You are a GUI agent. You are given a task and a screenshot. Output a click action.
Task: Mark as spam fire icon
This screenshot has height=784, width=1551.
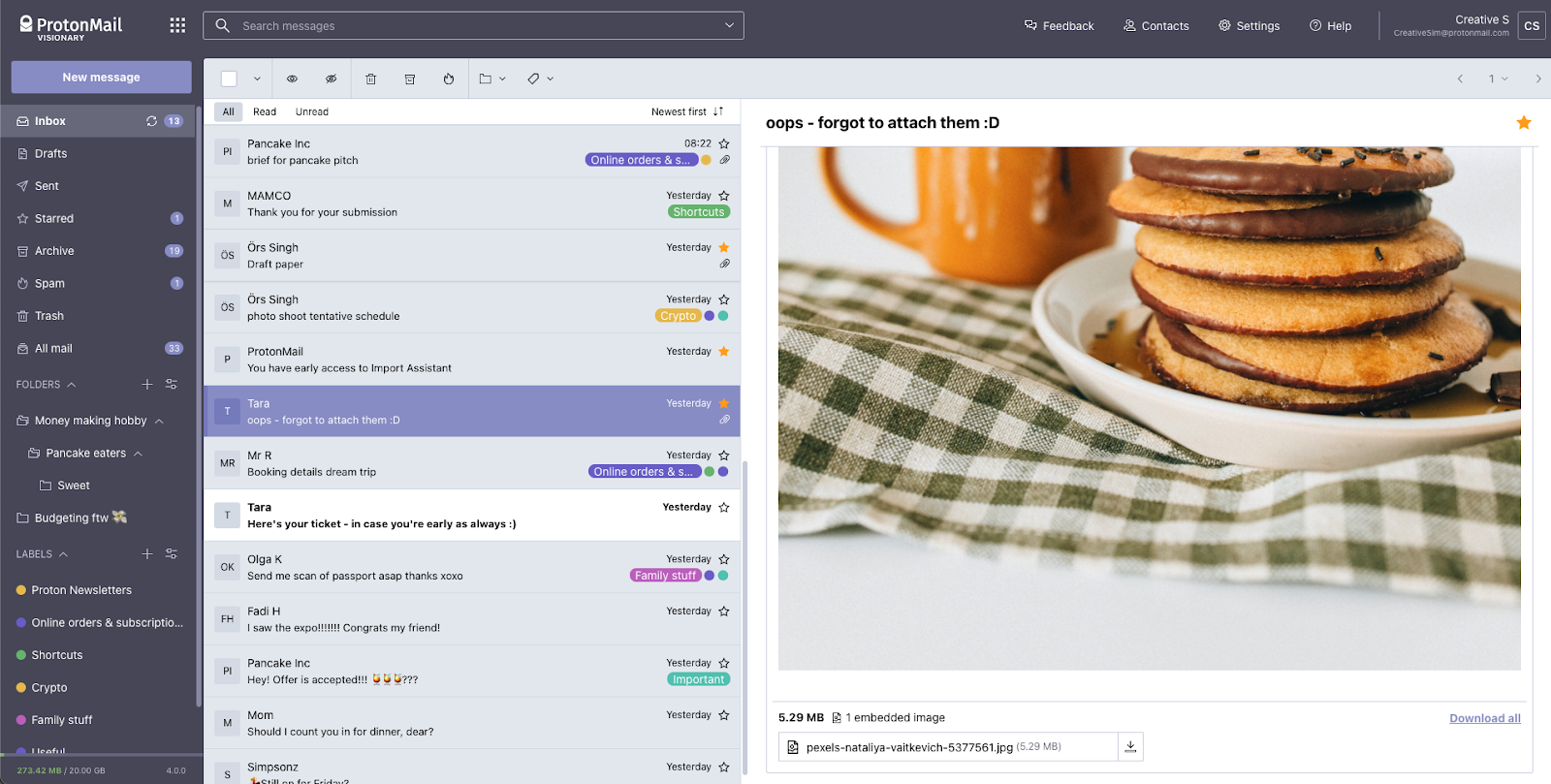pos(449,78)
